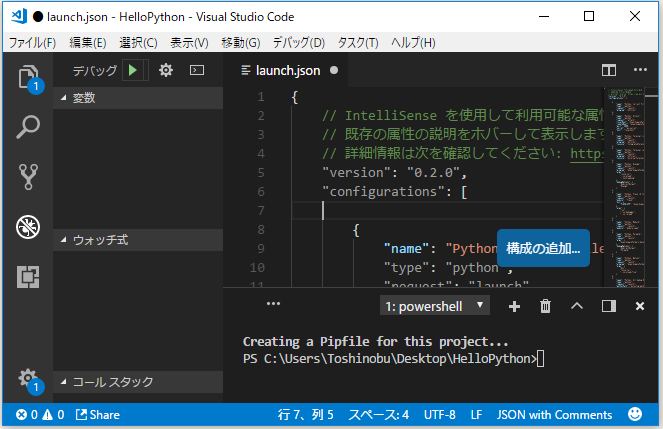Change indentation via スペース: 4
Viewport: 663px width, 429px height.
(378, 415)
